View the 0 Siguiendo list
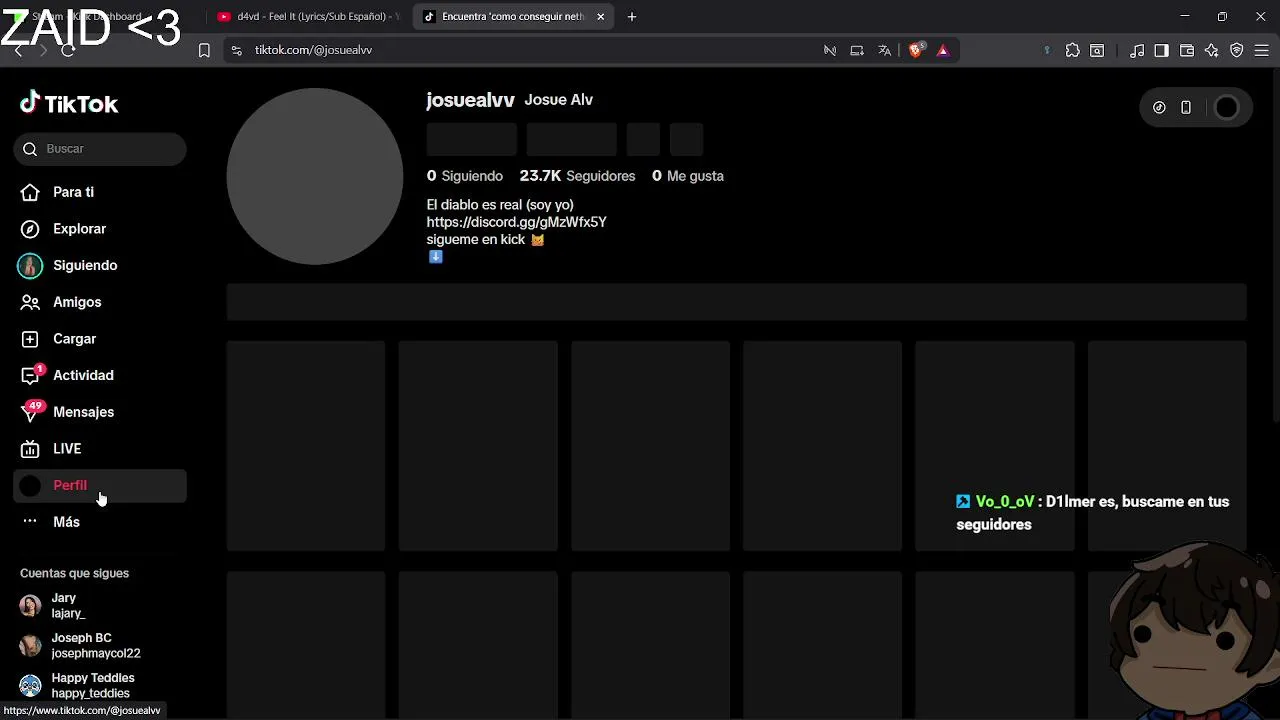The height and width of the screenshot is (720, 1280). (x=465, y=176)
